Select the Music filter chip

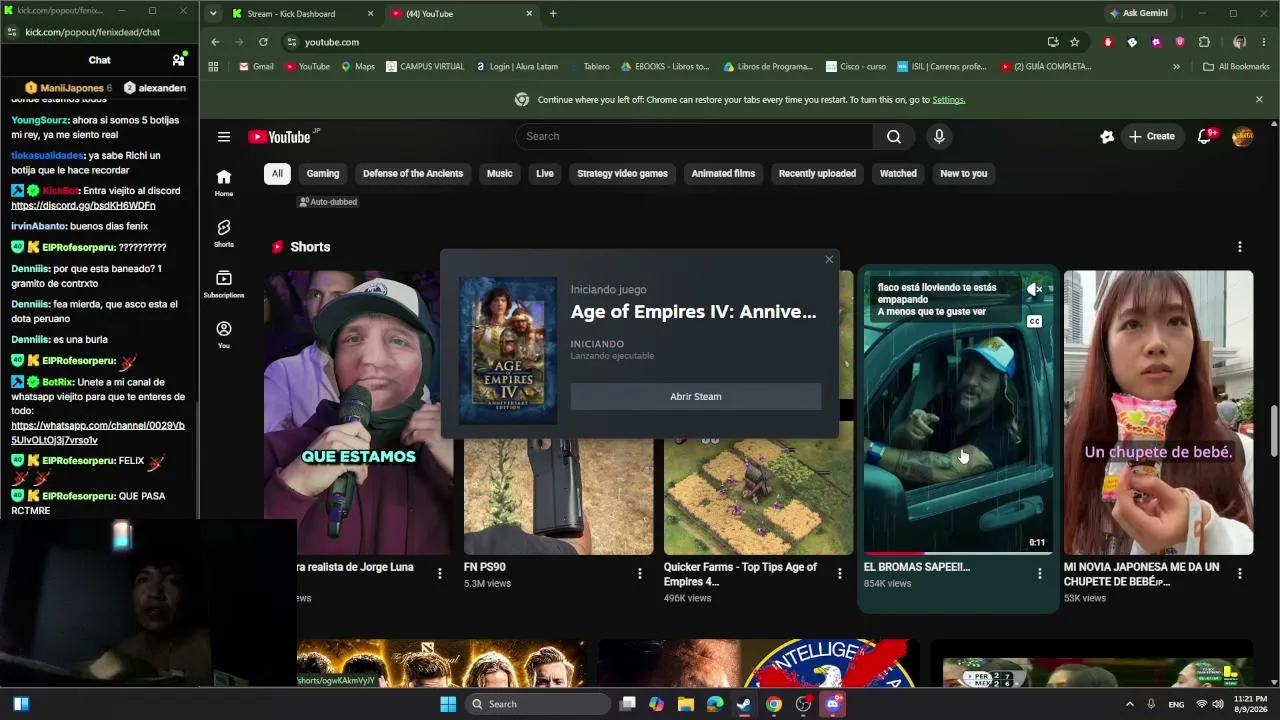click(x=499, y=174)
